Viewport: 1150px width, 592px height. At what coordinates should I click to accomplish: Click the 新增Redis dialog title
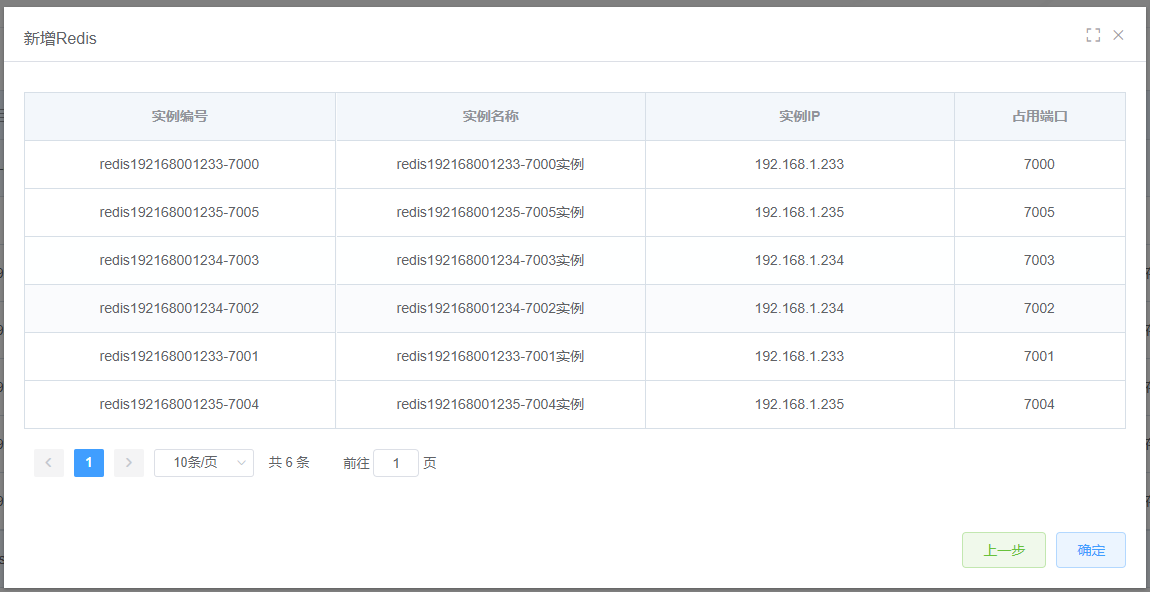[x=60, y=39]
